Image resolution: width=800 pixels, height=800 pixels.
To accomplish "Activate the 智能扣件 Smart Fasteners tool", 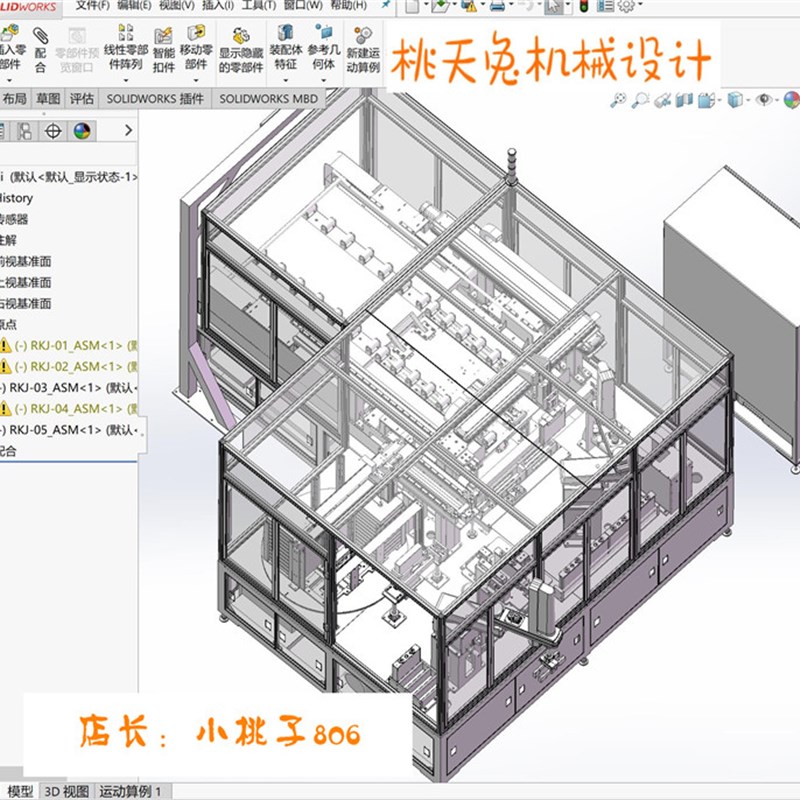I will tap(164, 50).
